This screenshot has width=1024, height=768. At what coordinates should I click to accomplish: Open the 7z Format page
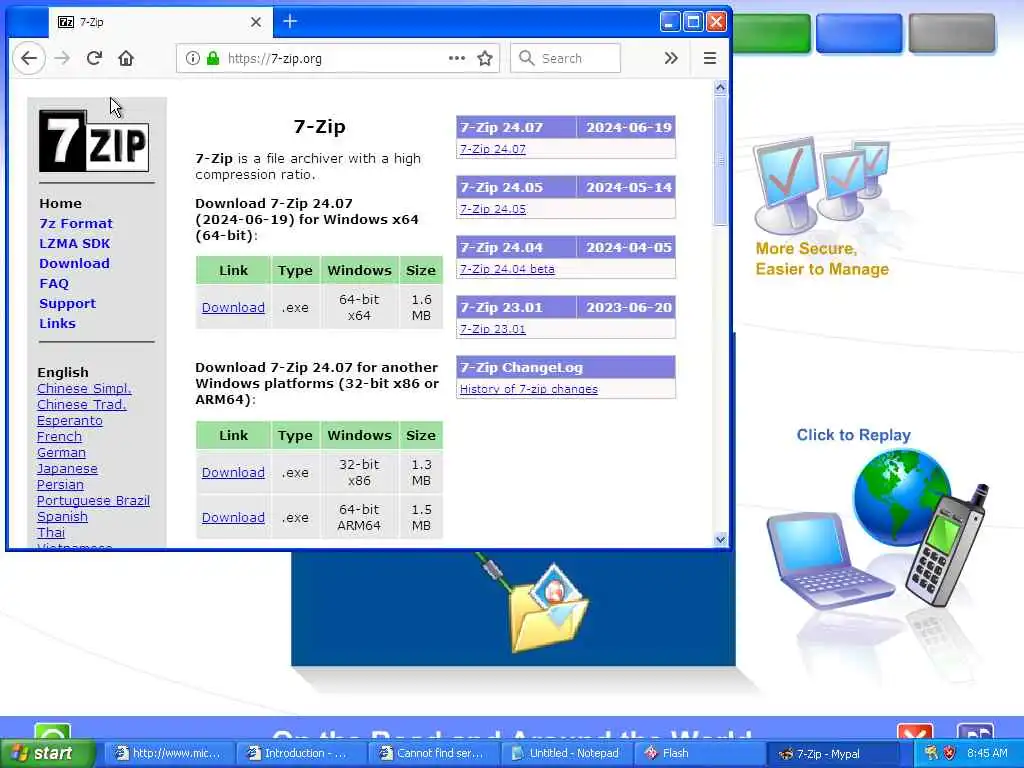tap(76, 223)
